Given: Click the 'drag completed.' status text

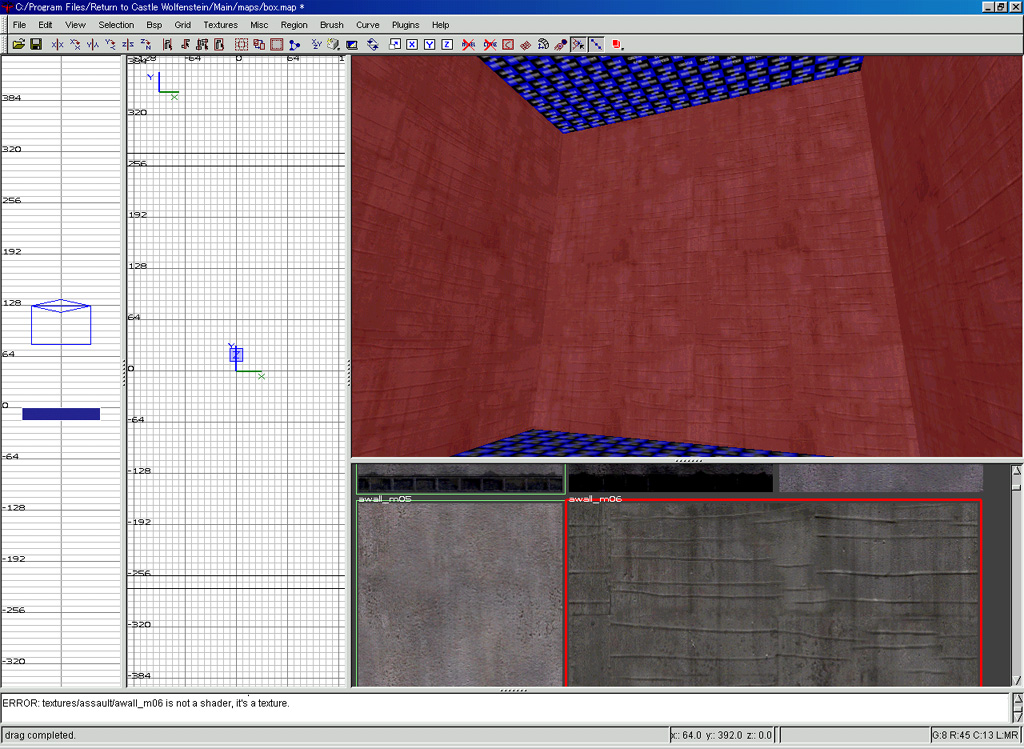Looking at the screenshot, I should point(40,735).
